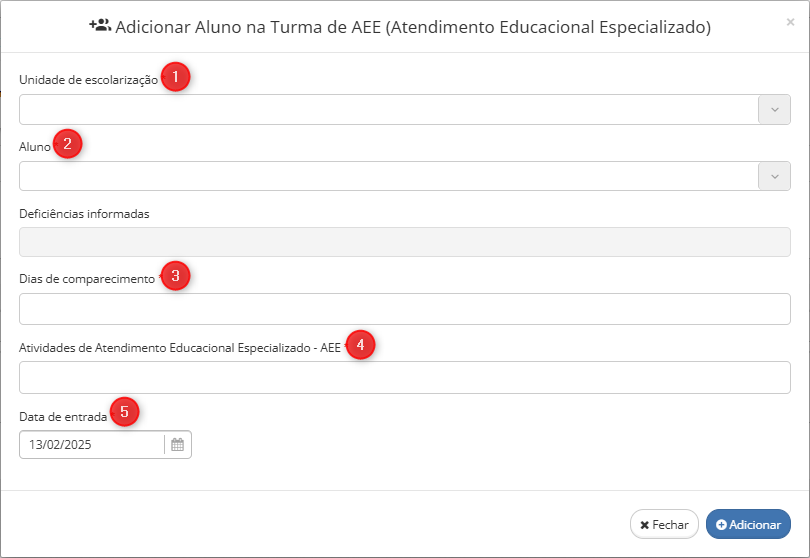Click the red marker number 3
The image size is (810, 558).
(176, 275)
